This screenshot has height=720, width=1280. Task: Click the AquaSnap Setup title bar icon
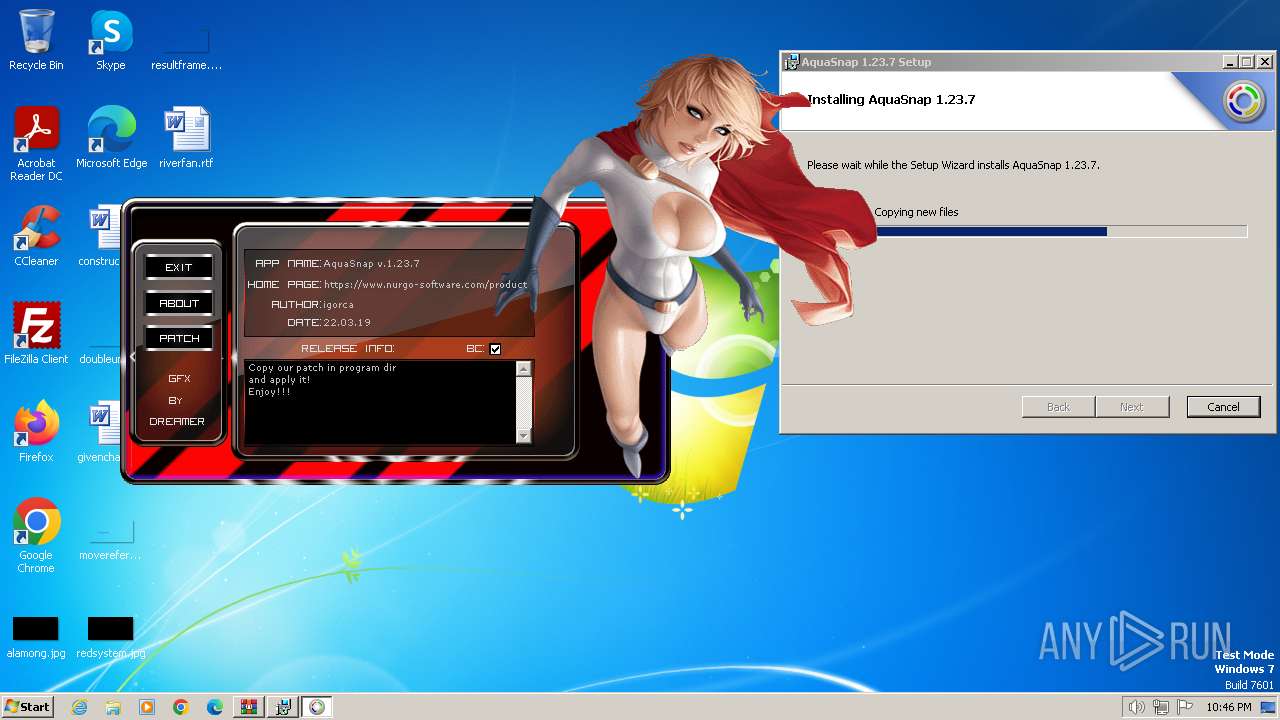coord(791,61)
